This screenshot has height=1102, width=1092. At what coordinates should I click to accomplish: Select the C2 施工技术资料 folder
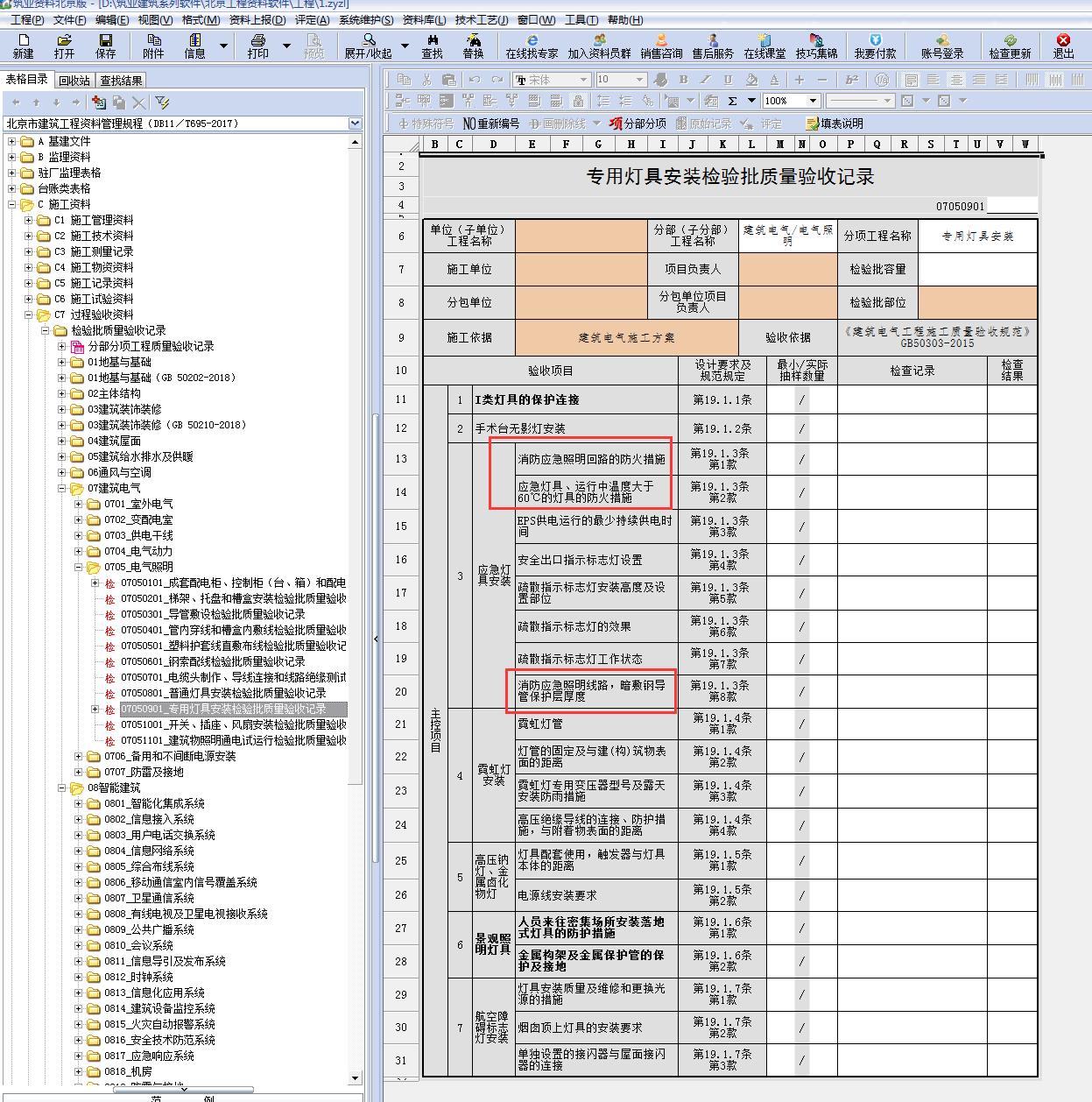[94, 236]
